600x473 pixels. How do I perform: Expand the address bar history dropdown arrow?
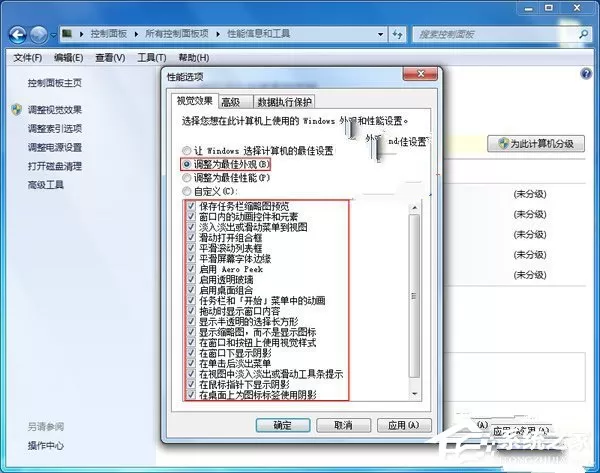coord(380,34)
